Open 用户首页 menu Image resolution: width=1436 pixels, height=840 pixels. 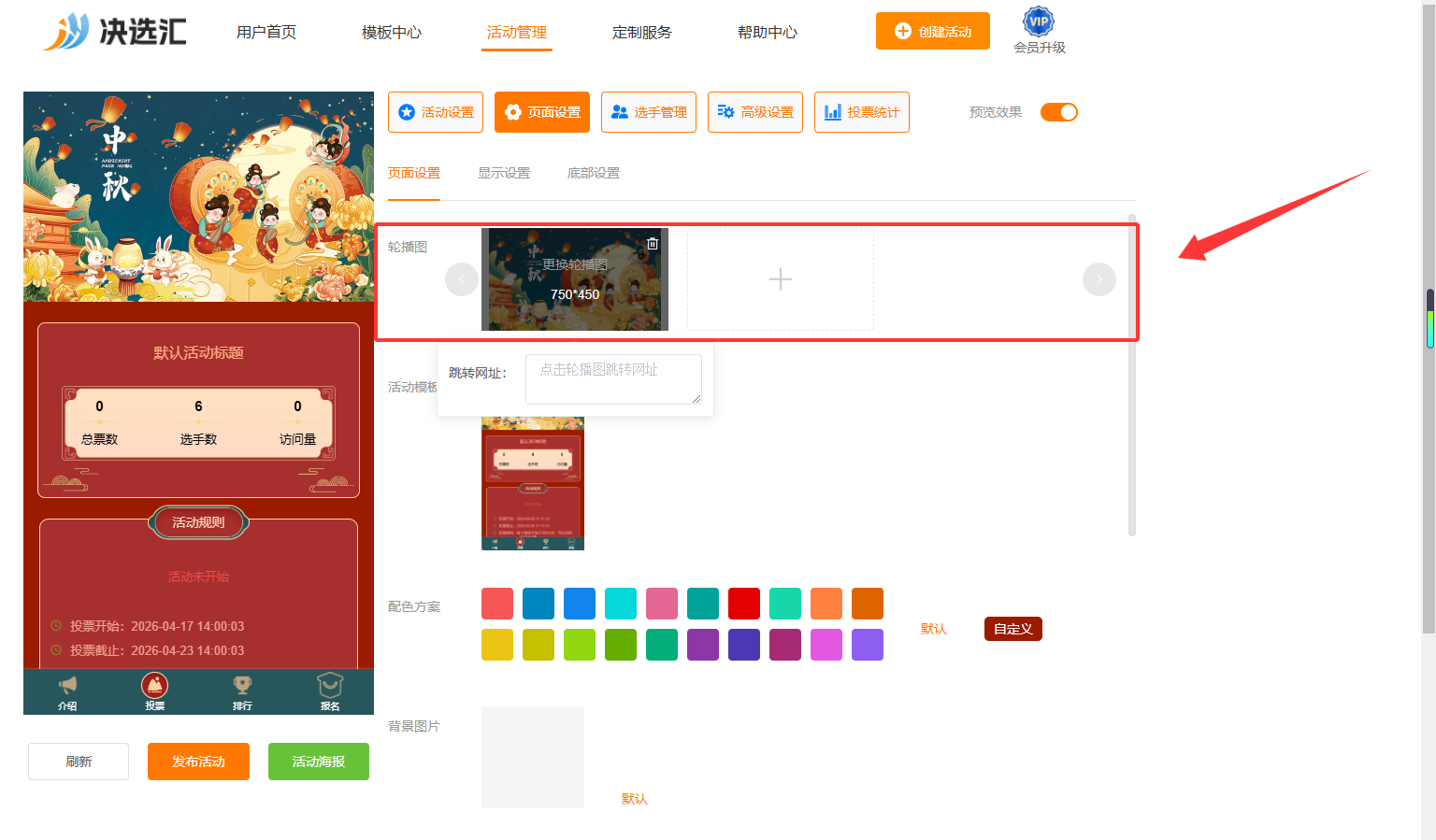[x=266, y=33]
